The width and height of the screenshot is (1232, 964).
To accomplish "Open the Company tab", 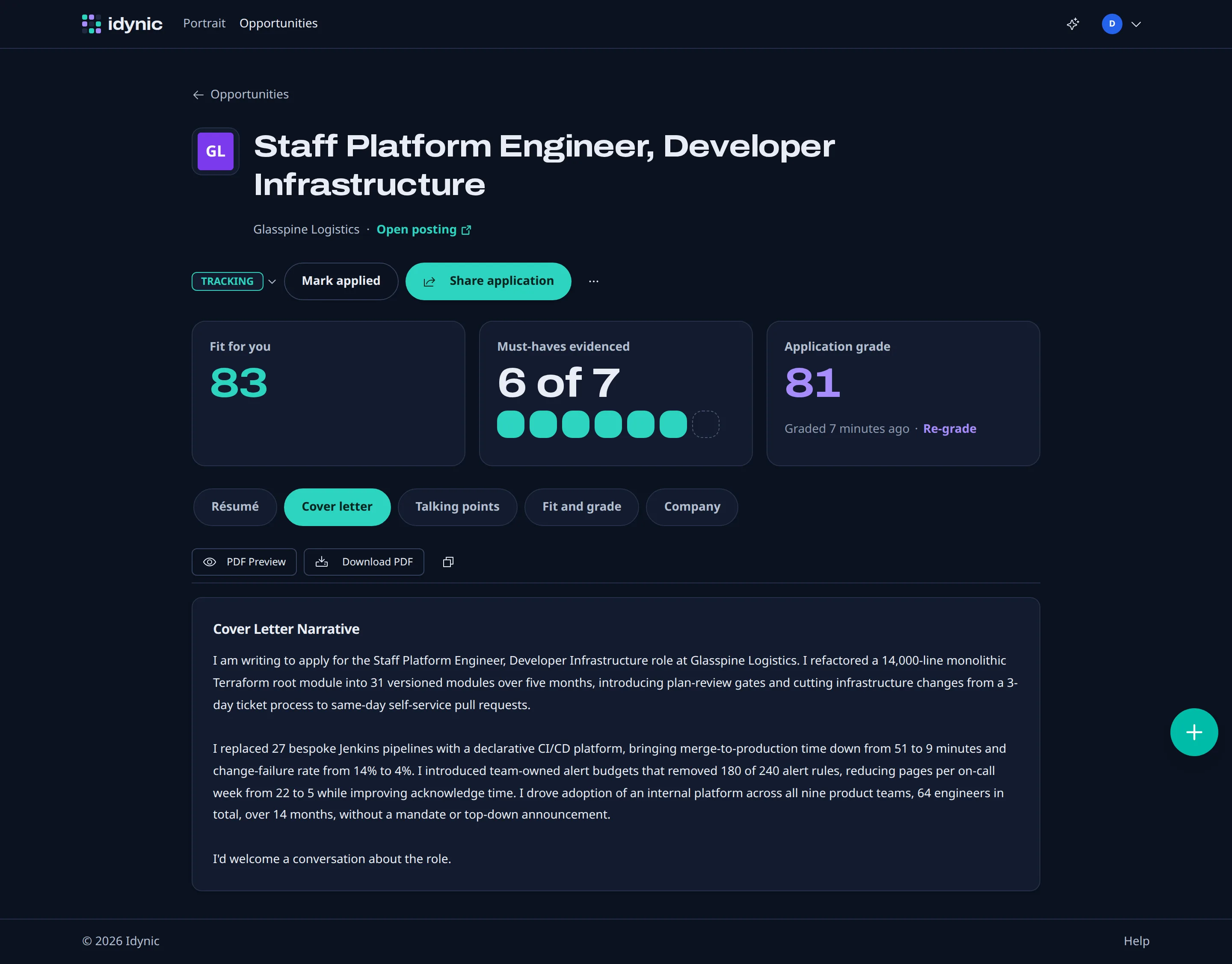I will pos(692,507).
